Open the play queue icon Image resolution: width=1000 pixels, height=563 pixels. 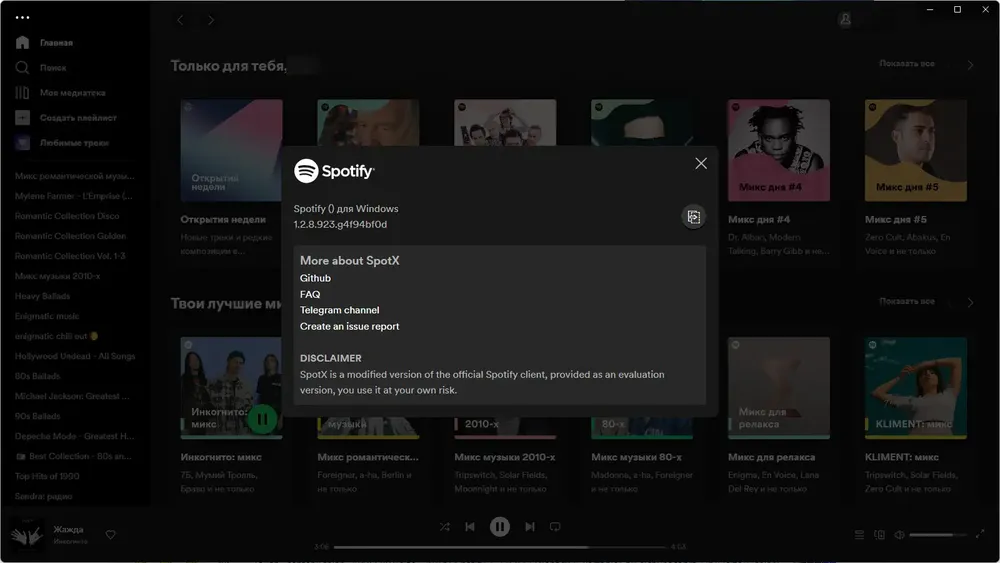point(859,535)
